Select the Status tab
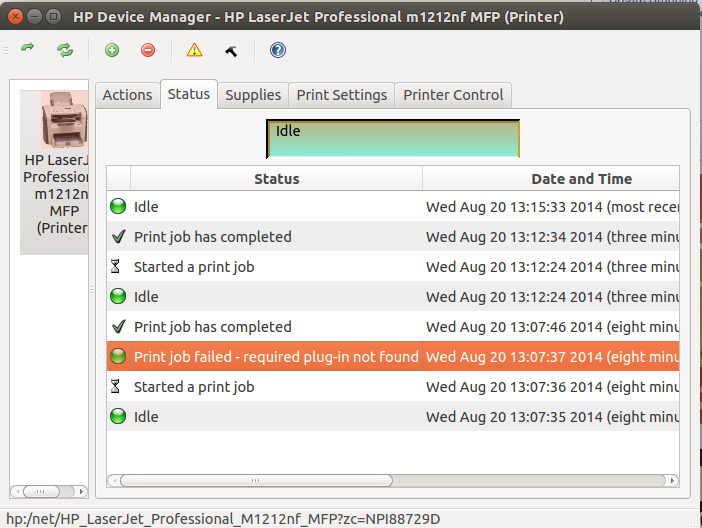 [x=189, y=94]
